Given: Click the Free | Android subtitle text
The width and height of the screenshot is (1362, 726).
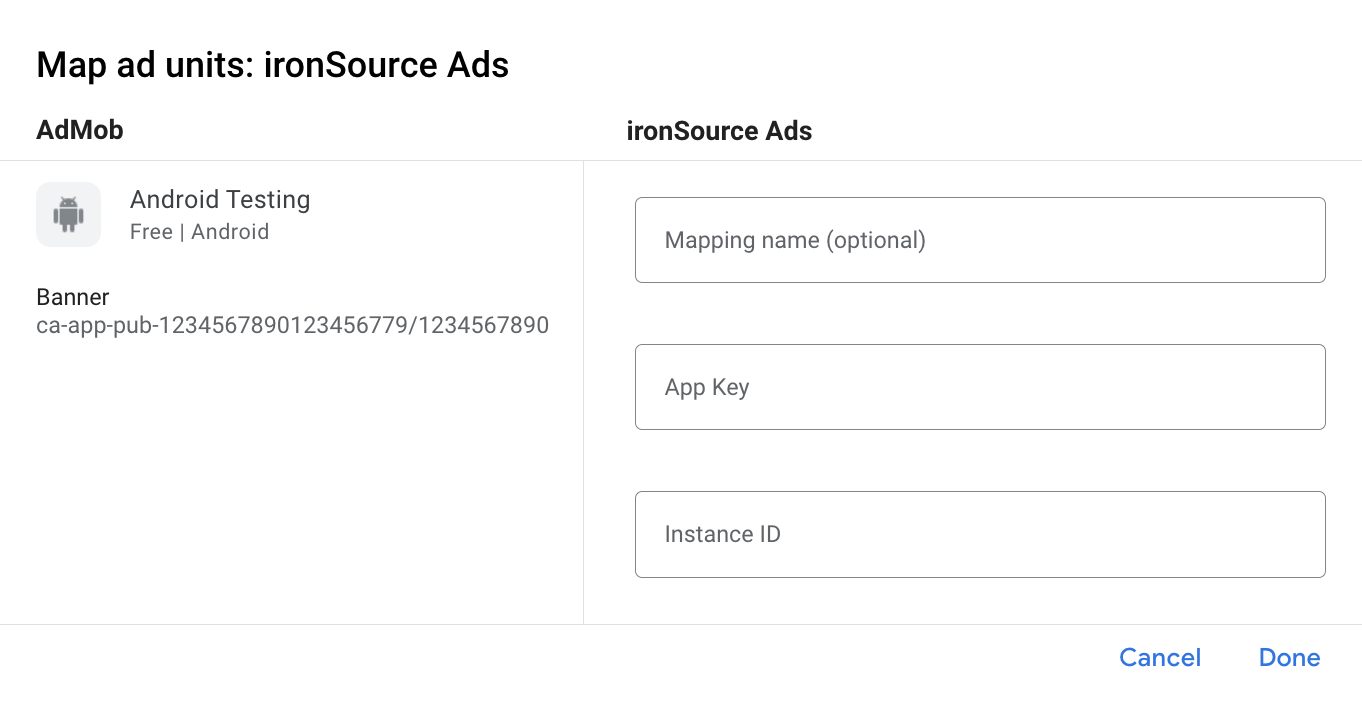Looking at the screenshot, I should coord(199,231).
